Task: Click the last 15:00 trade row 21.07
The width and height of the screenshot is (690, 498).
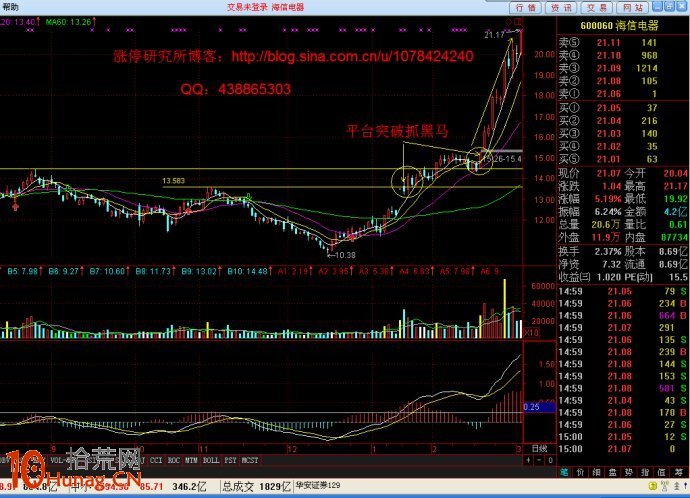Action: (x=624, y=449)
